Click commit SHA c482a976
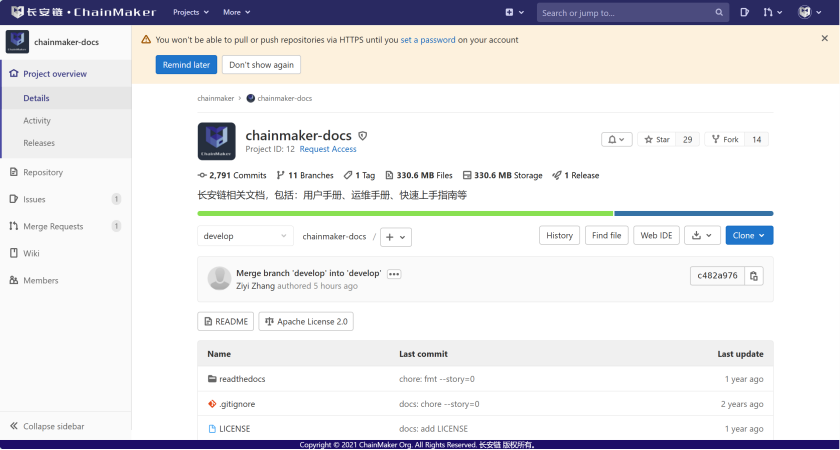 tap(717, 276)
